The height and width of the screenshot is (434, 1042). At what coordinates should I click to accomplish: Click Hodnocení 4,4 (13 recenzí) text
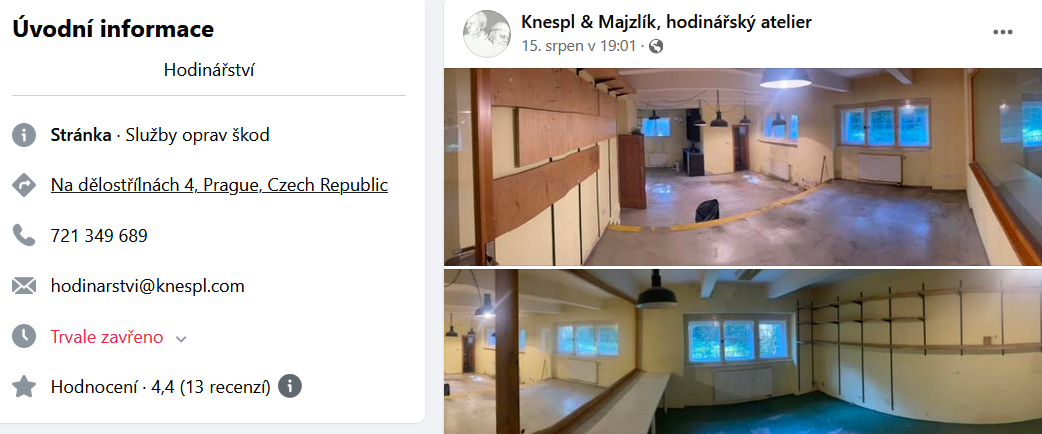click(x=161, y=387)
